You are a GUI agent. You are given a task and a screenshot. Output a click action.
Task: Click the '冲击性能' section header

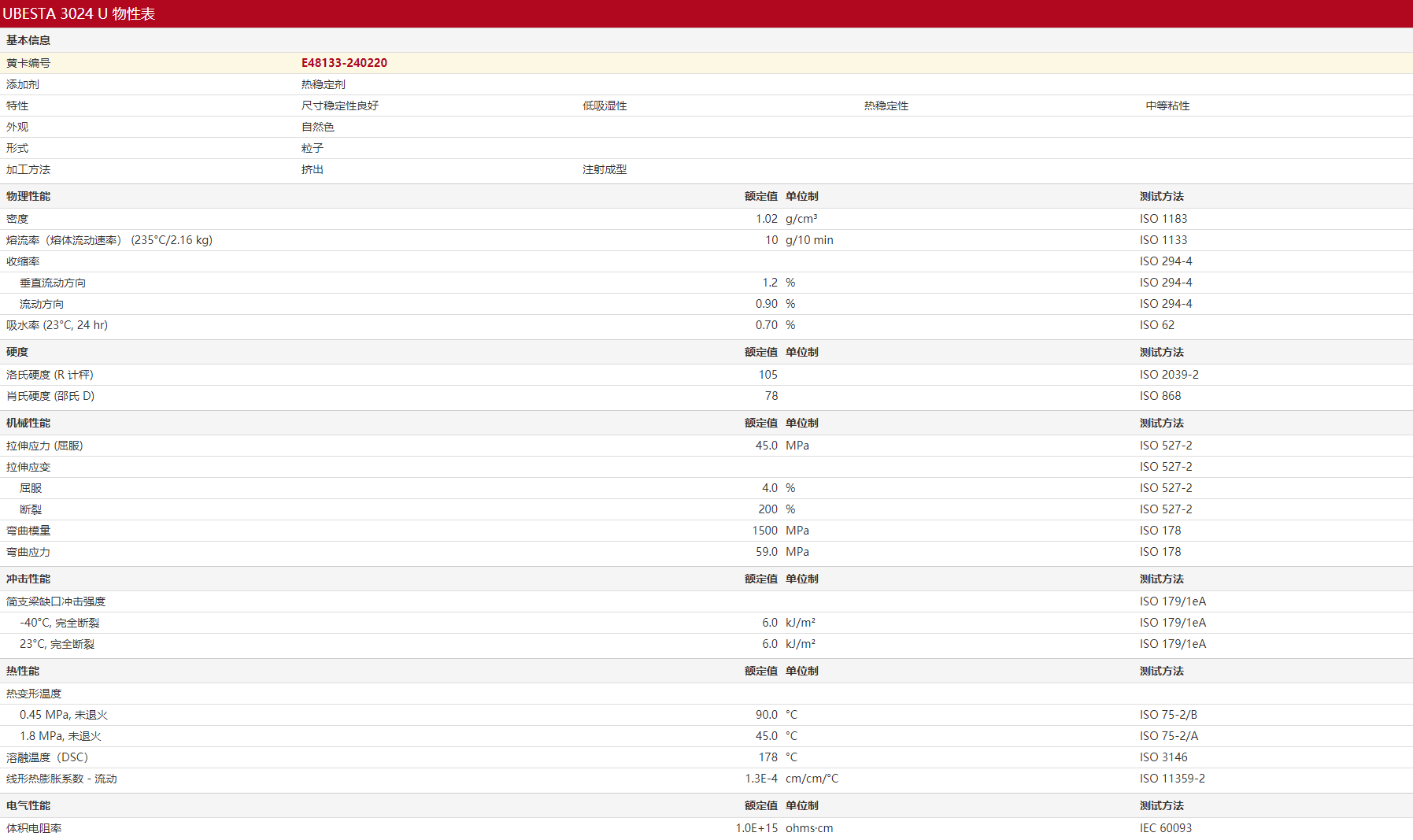[28, 579]
